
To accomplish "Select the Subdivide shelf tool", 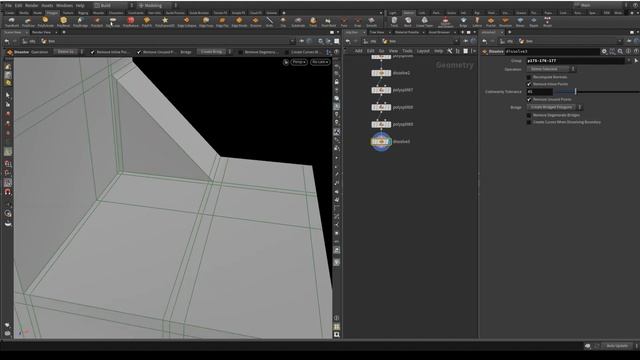I will click(x=298, y=22).
